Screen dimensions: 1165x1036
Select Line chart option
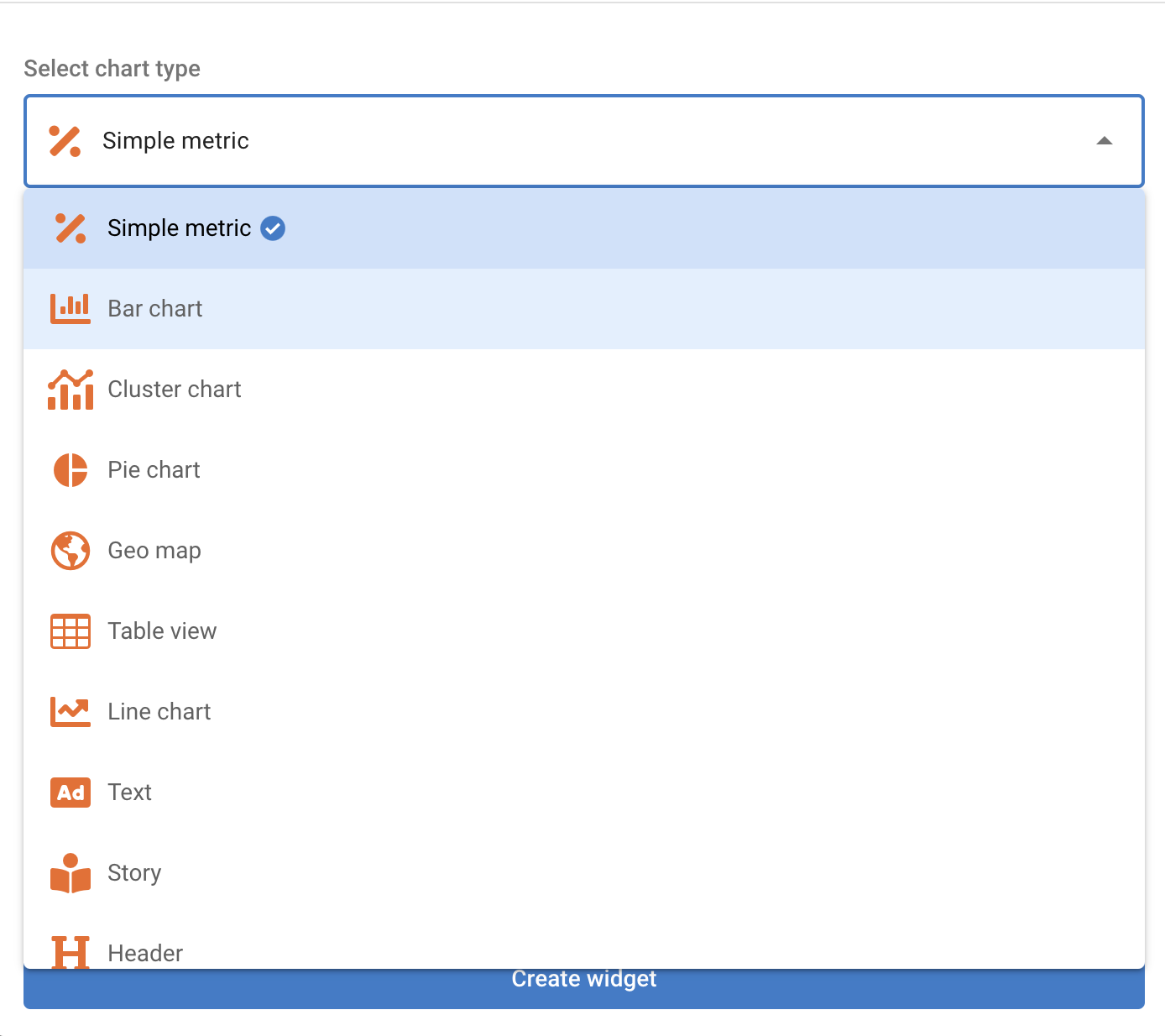coord(584,712)
